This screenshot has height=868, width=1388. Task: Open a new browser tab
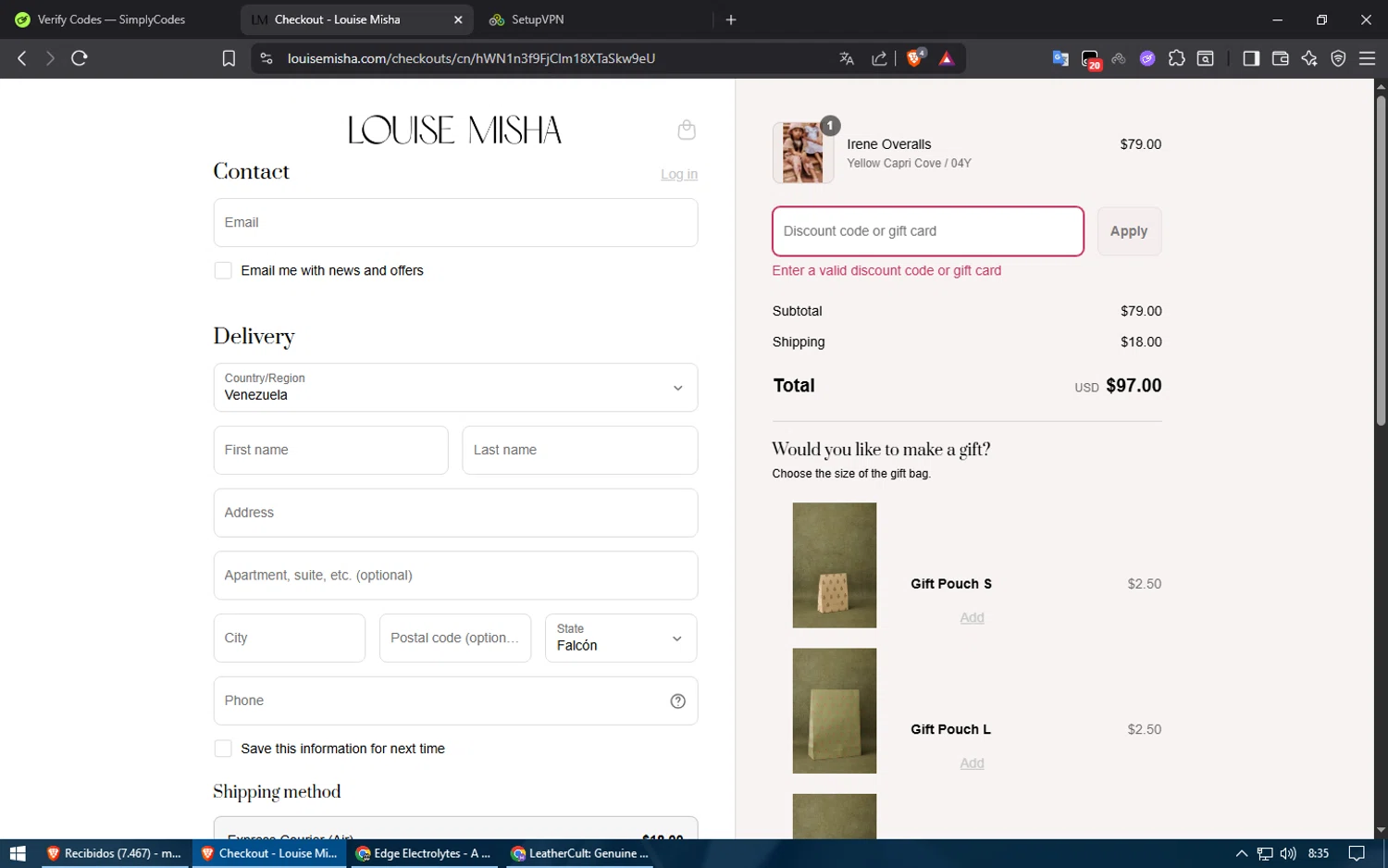coord(731,19)
